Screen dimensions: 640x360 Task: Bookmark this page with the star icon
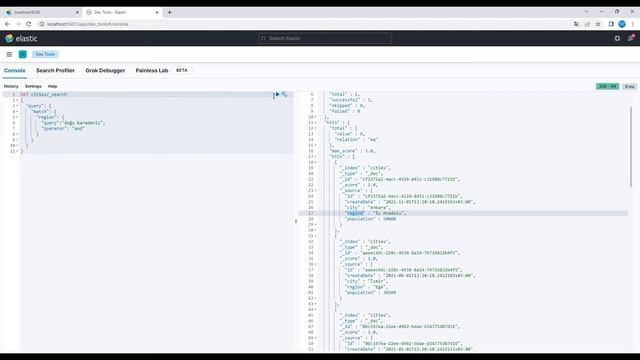(x=598, y=24)
